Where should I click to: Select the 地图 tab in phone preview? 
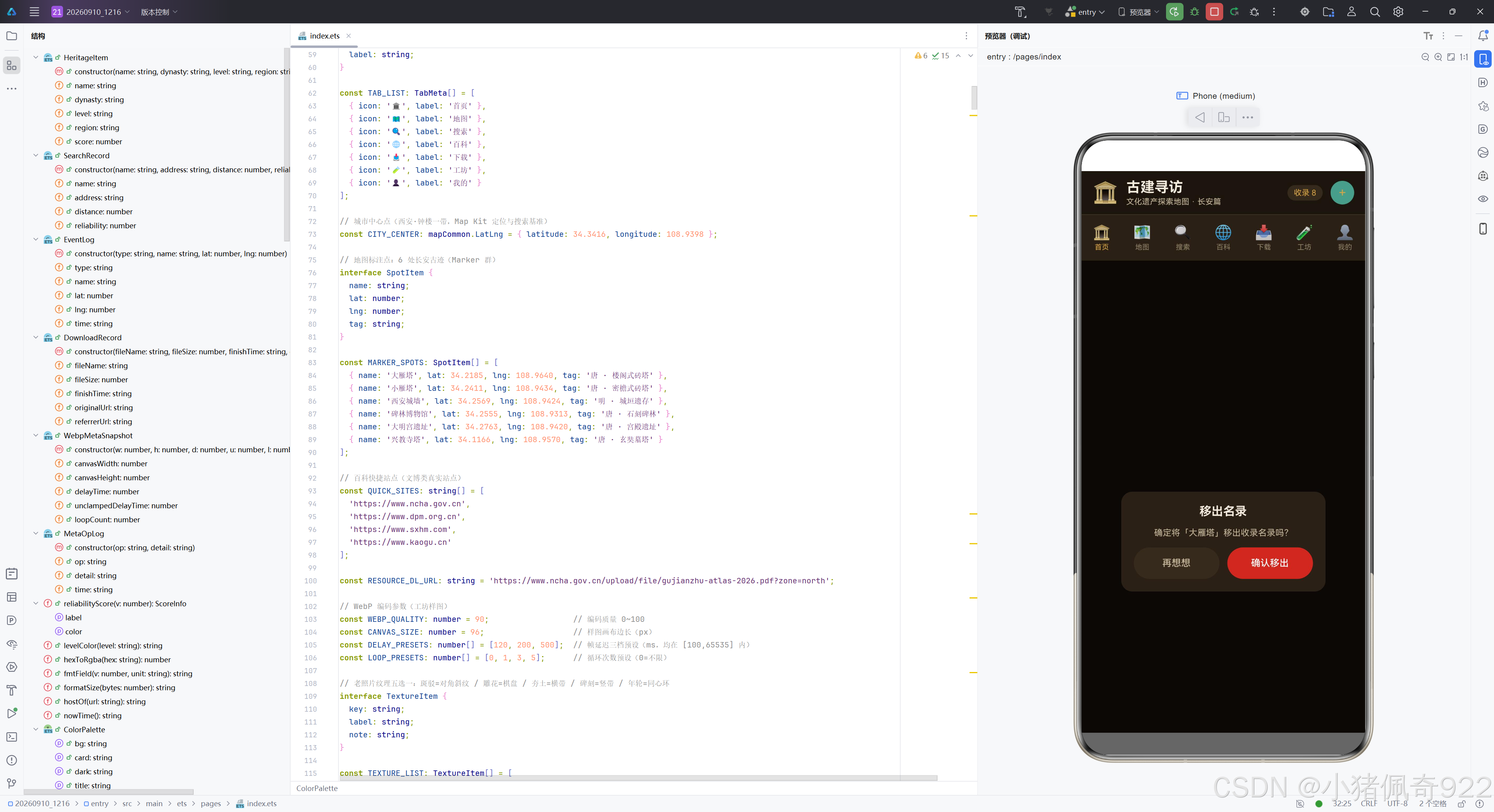coord(1142,238)
